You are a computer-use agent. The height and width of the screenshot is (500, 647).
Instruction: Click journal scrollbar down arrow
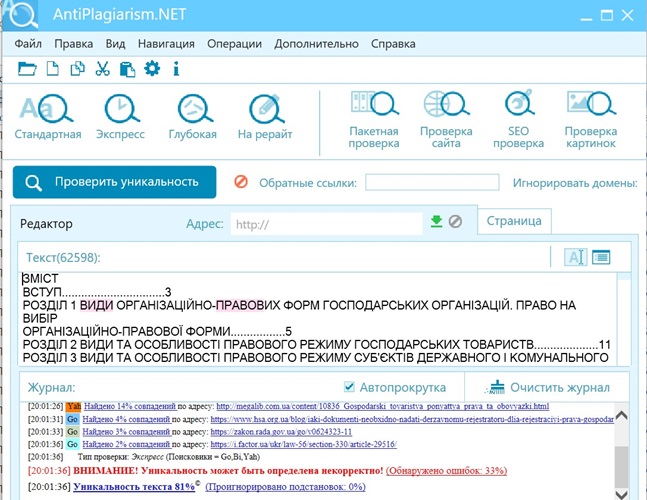click(621, 494)
